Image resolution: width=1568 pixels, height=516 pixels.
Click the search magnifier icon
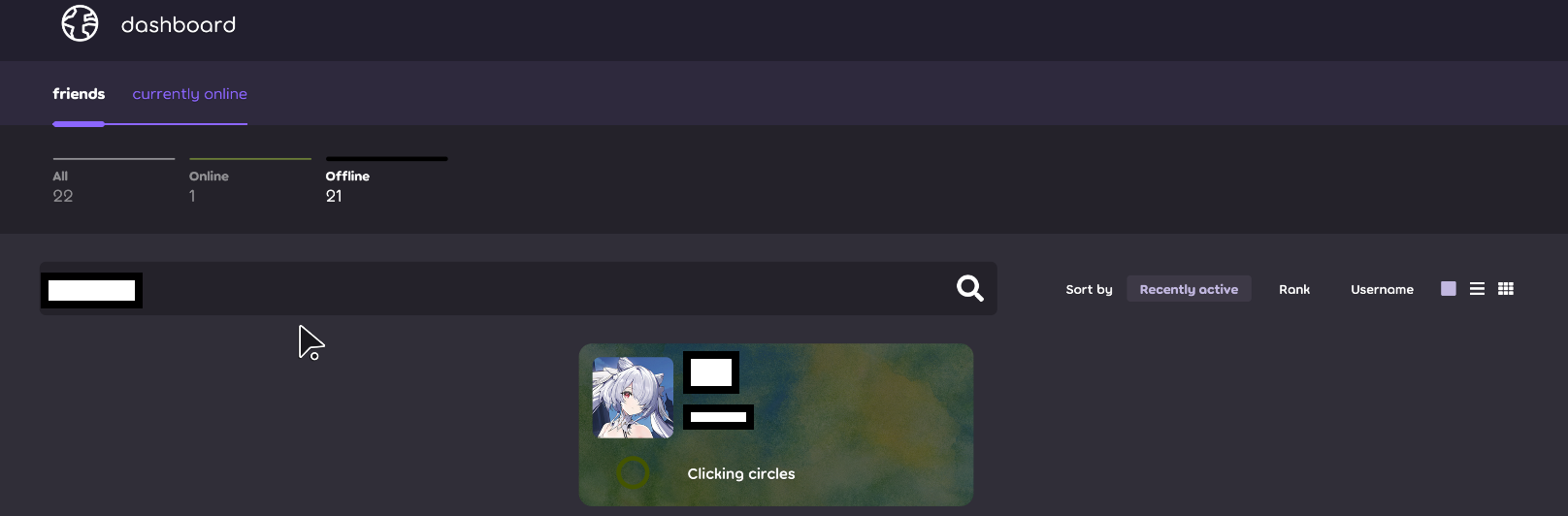[x=970, y=288]
